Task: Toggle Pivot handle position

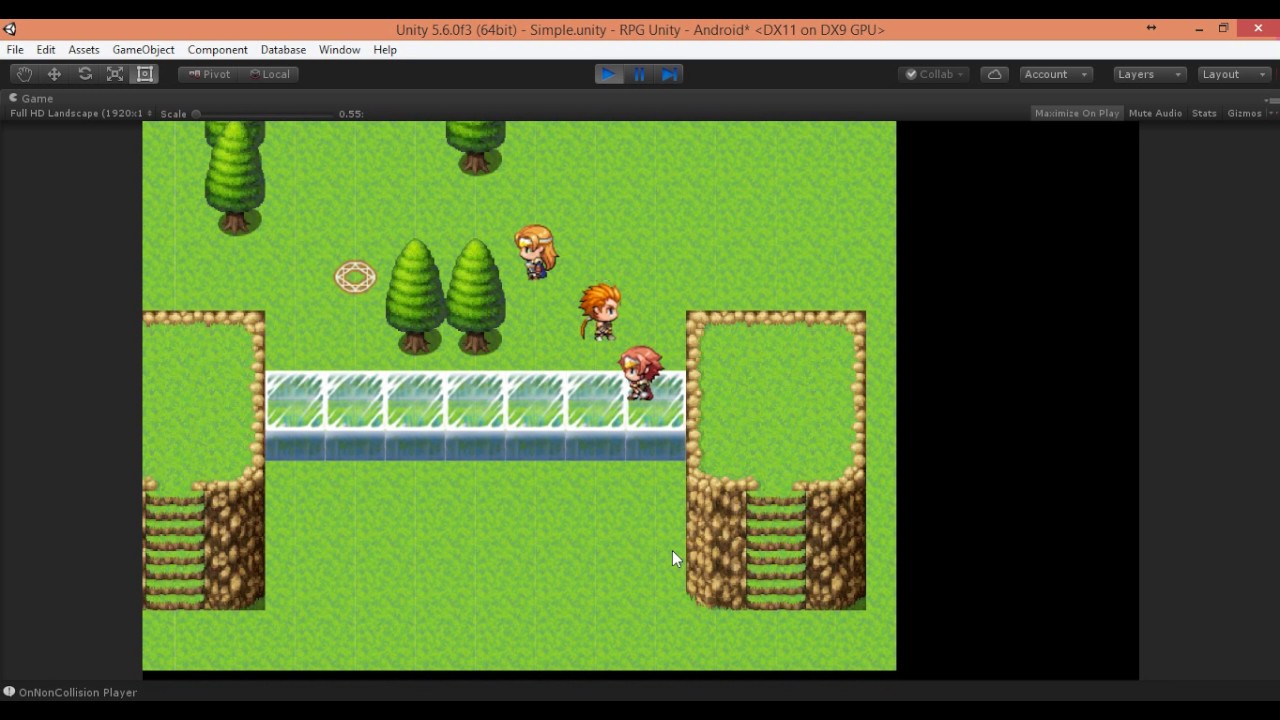Action: click(209, 74)
